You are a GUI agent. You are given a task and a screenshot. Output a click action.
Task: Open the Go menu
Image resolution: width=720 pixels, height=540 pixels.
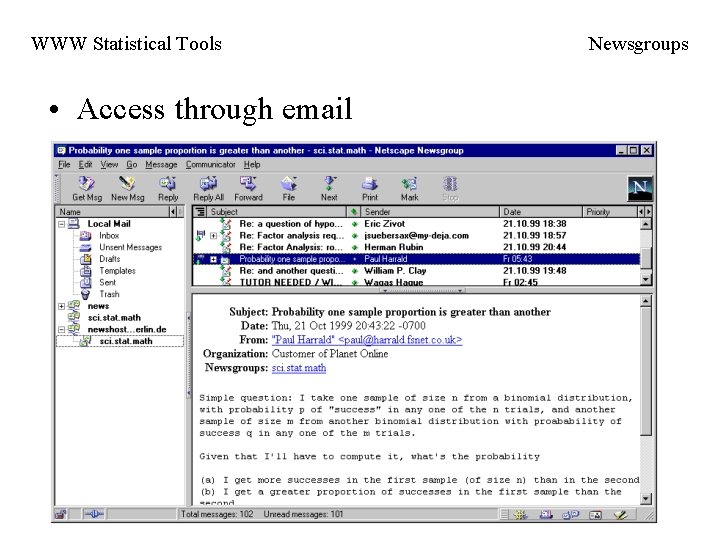click(131, 164)
